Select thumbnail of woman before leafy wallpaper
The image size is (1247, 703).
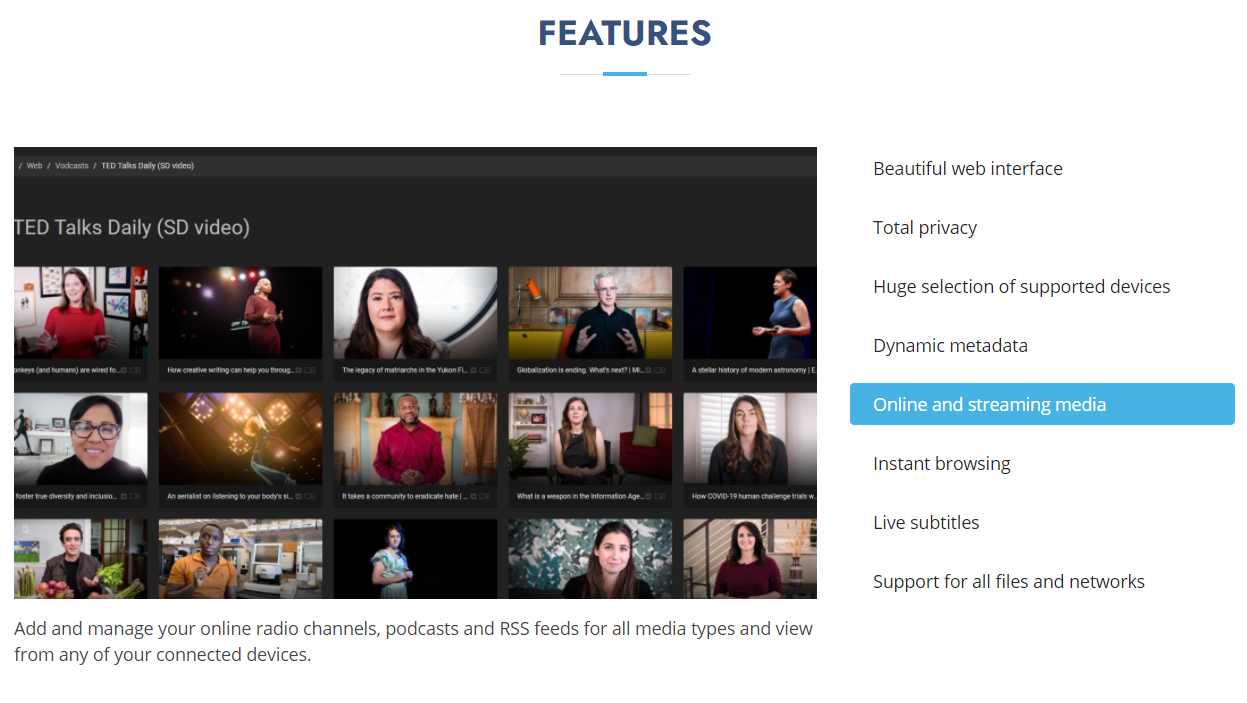(590, 558)
